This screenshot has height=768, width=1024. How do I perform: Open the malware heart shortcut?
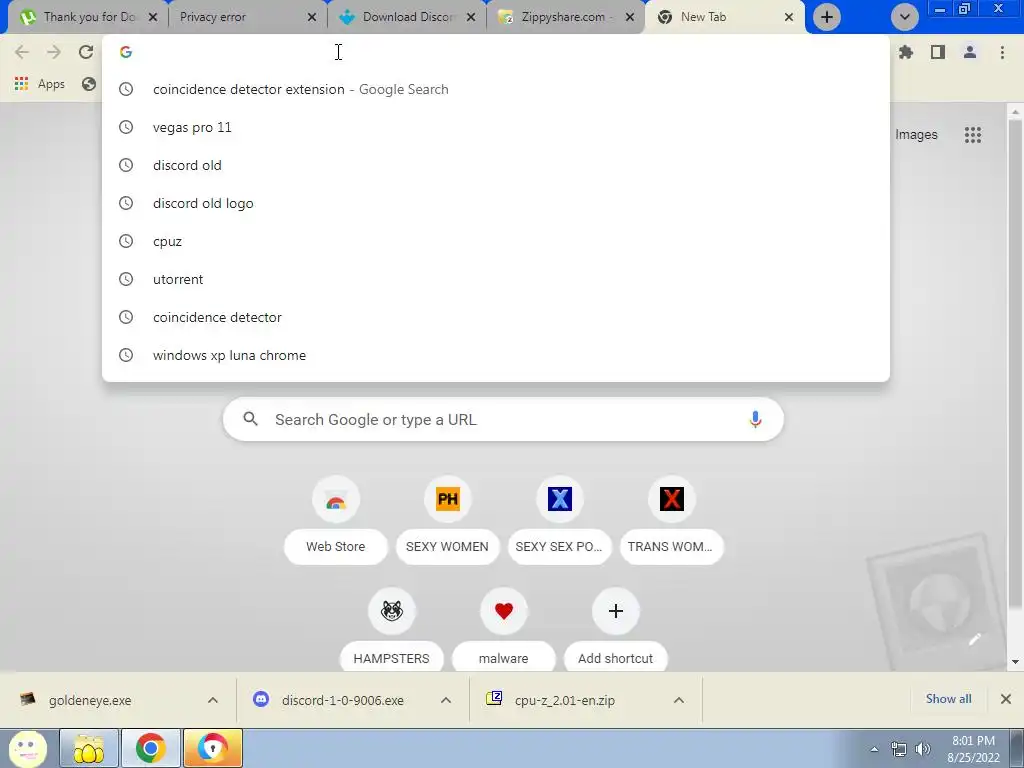(x=504, y=630)
